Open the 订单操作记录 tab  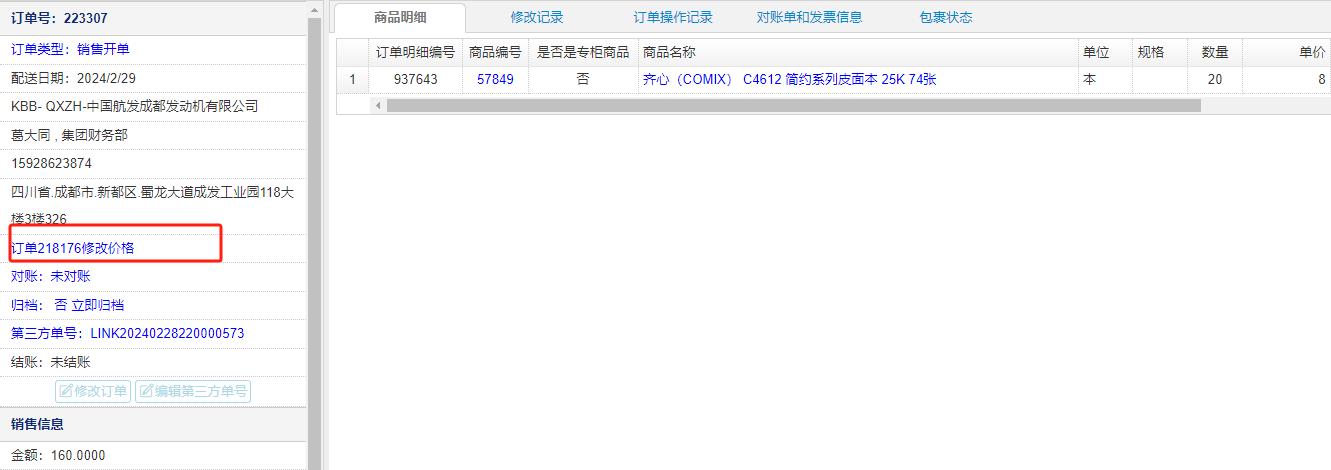click(673, 17)
